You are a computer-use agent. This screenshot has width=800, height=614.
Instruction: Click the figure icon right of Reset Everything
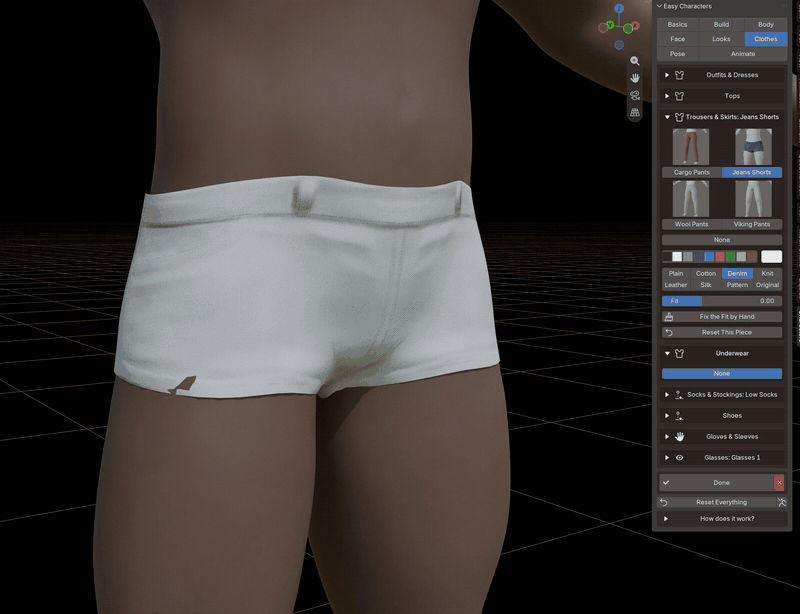coord(782,502)
